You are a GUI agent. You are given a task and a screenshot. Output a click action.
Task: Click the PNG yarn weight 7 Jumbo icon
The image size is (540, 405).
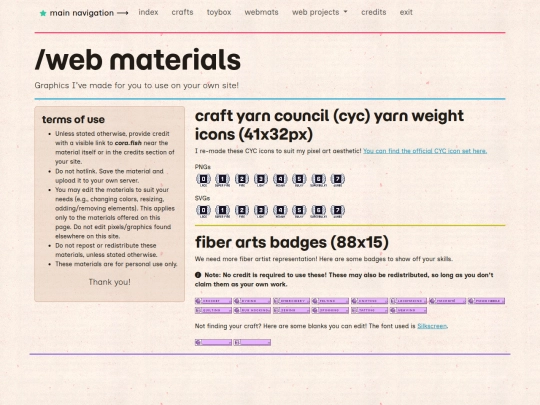tap(338, 180)
